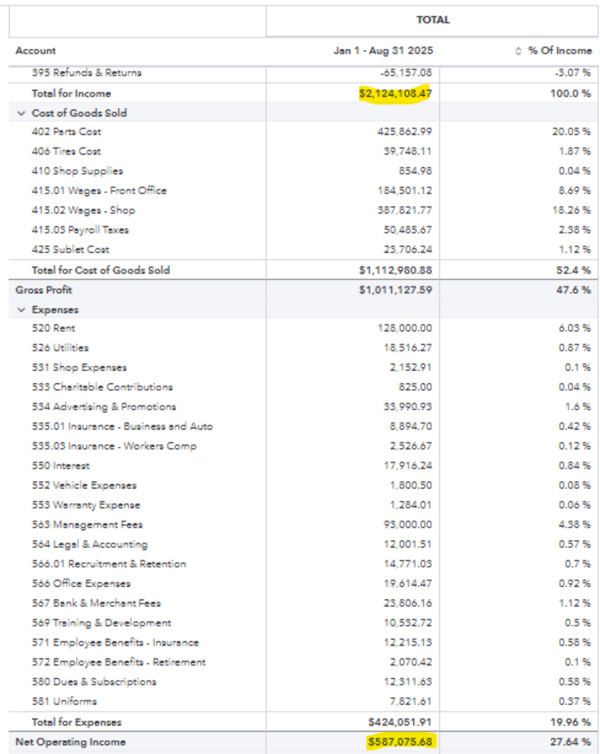Open highlighted Net Operating Income amount $587,075.68
This screenshot has width=600, height=754.
coord(395,743)
